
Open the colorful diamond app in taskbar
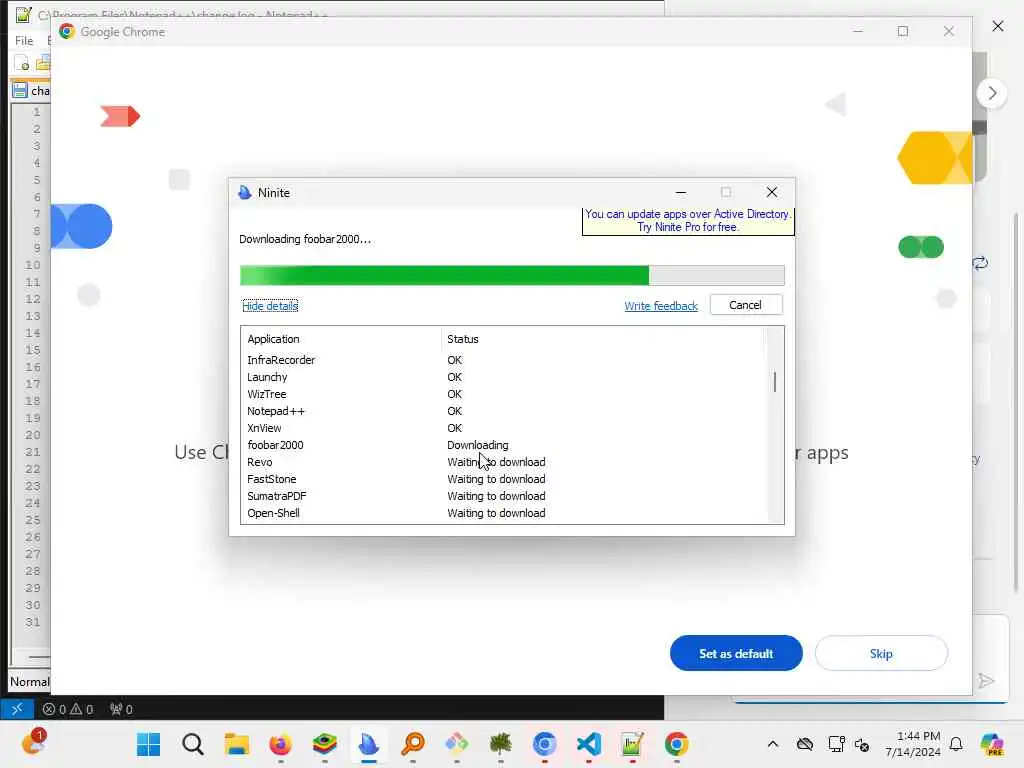click(456, 744)
